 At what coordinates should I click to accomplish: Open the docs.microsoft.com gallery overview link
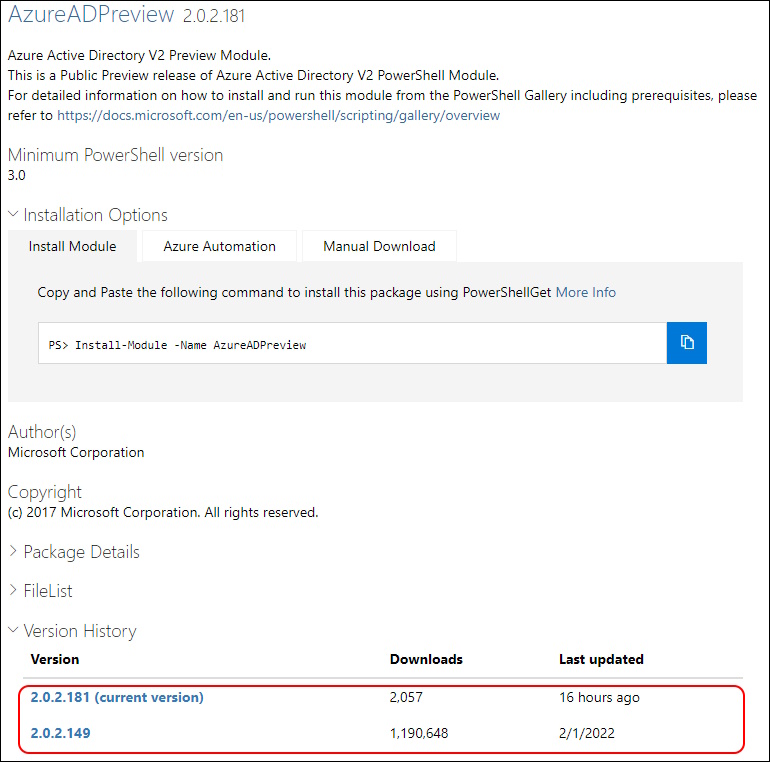click(x=278, y=115)
